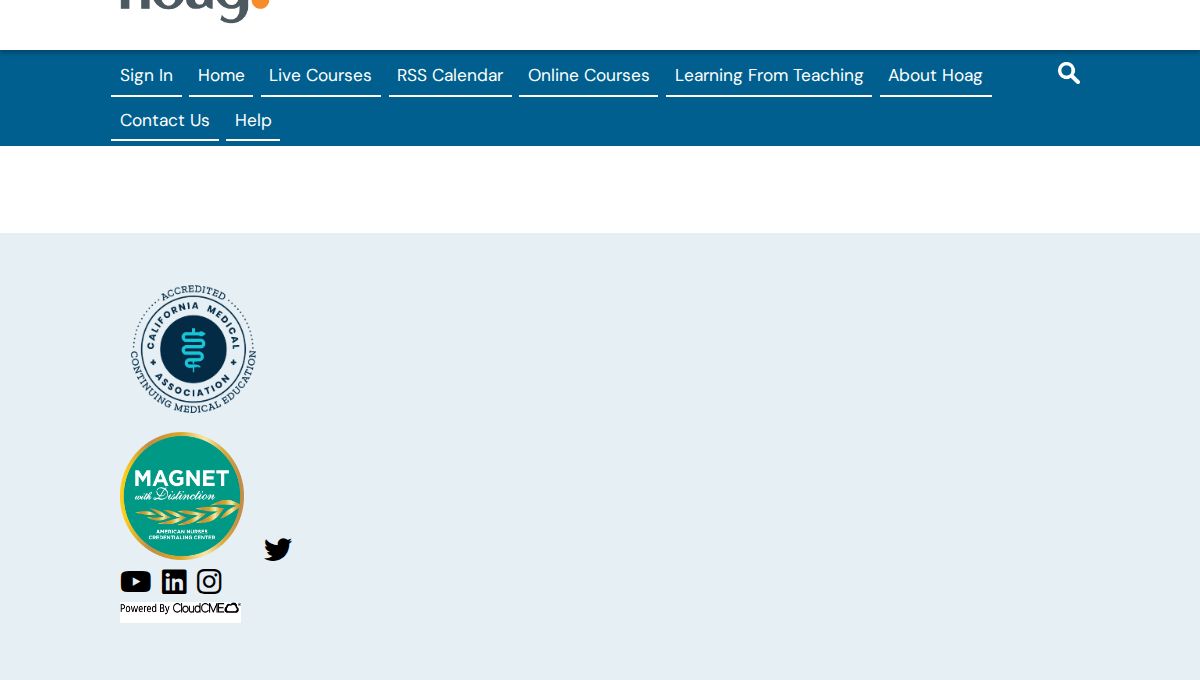Visit the YouTube channel icon
The image size is (1200, 680).
click(136, 582)
